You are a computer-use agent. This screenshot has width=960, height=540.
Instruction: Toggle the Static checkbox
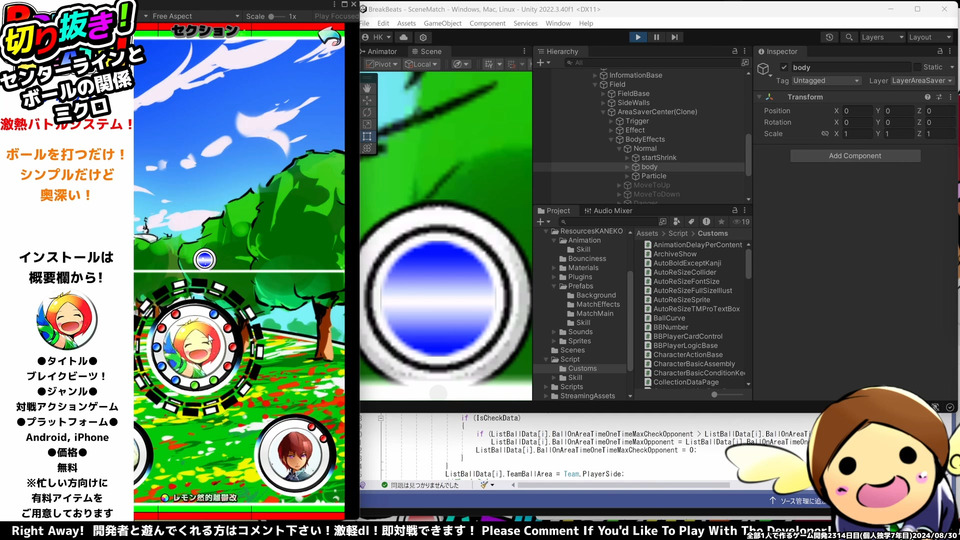(x=917, y=67)
